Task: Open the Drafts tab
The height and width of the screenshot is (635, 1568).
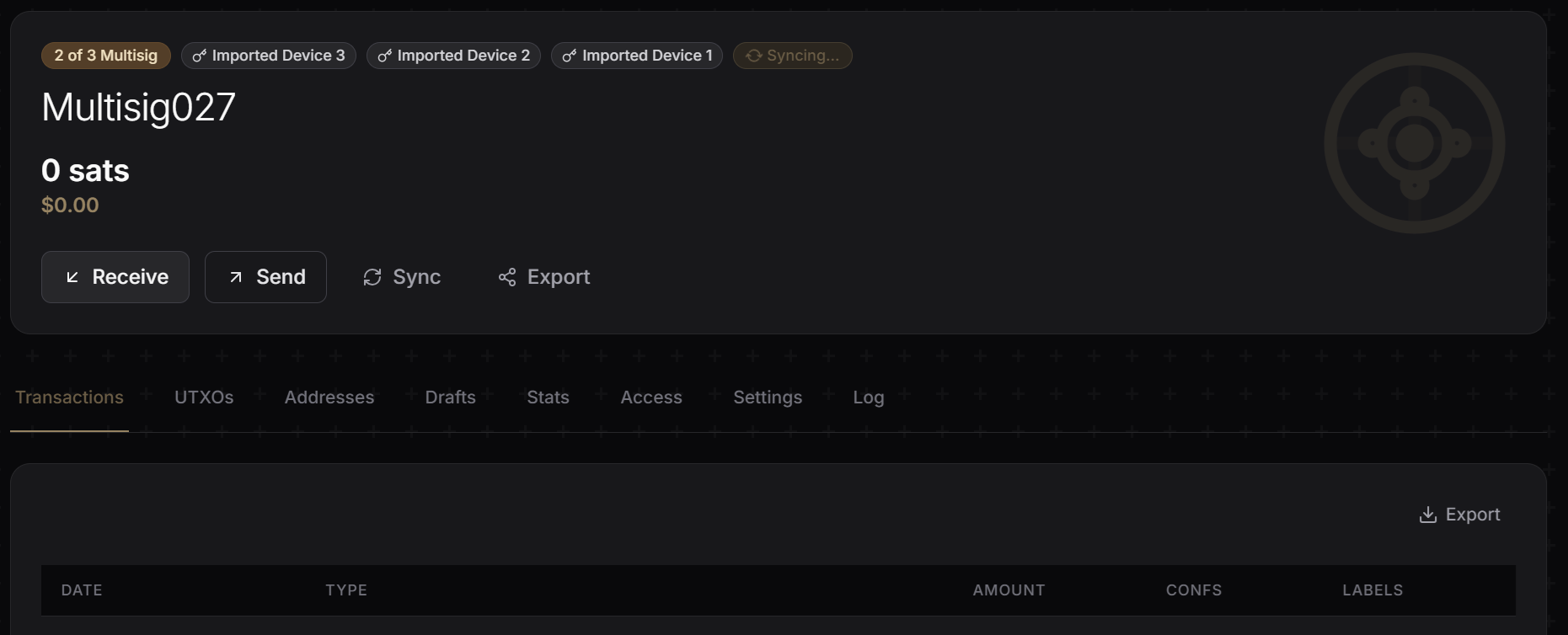Action: (451, 398)
